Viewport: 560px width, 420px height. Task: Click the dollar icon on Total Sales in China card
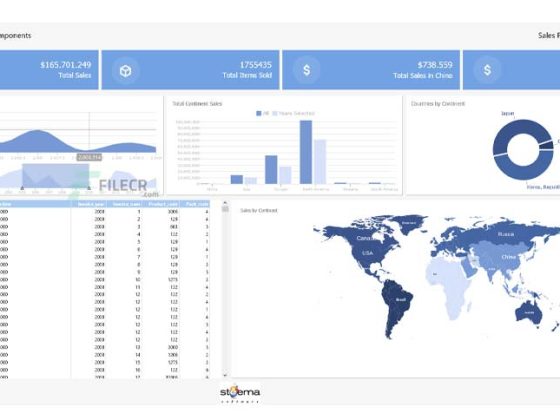pyautogui.click(x=306, y=70)
